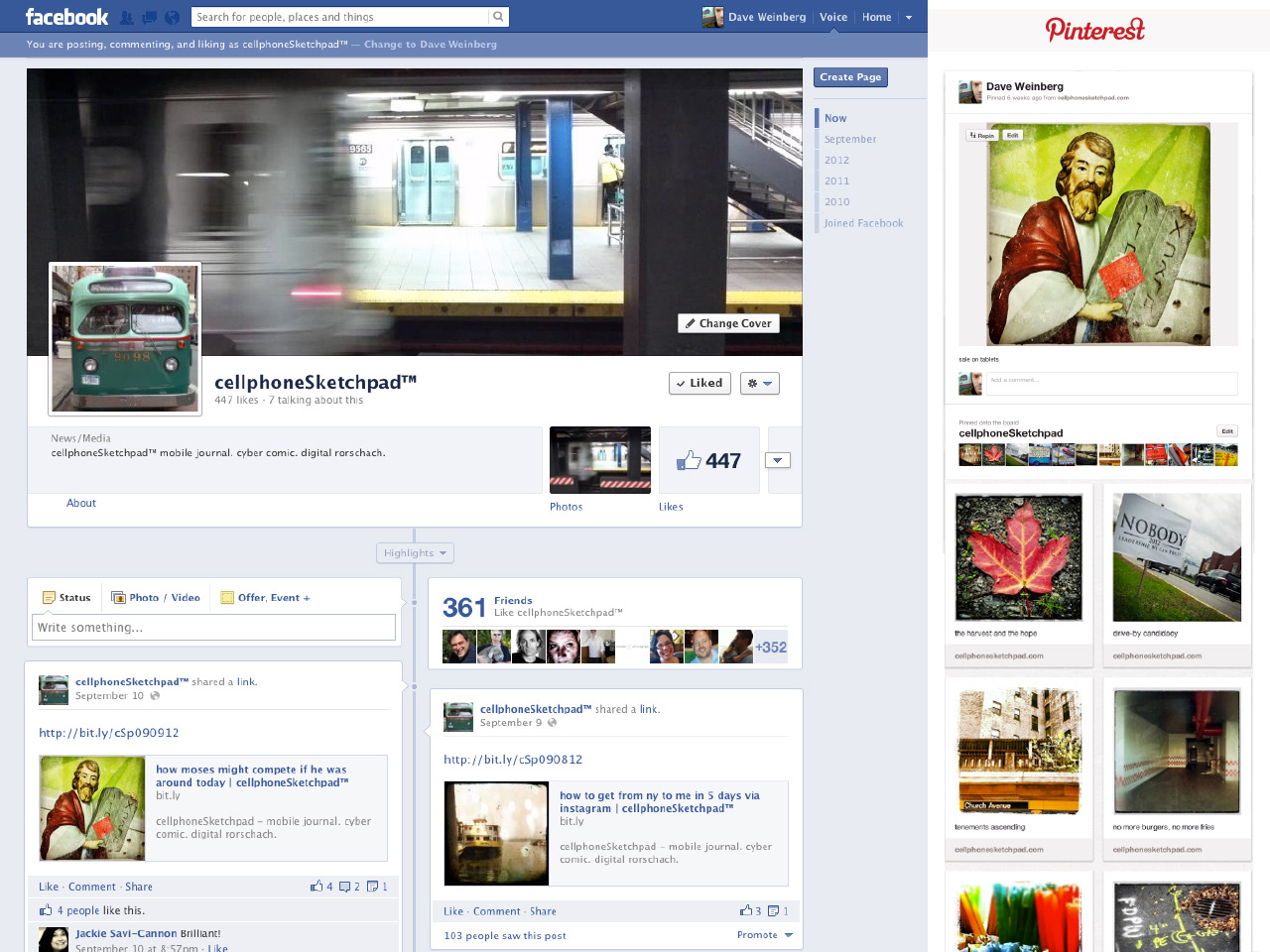1270x952 pixels.
Task: Click comment count icon on Sept 10 post
Action: coord(344,887)
